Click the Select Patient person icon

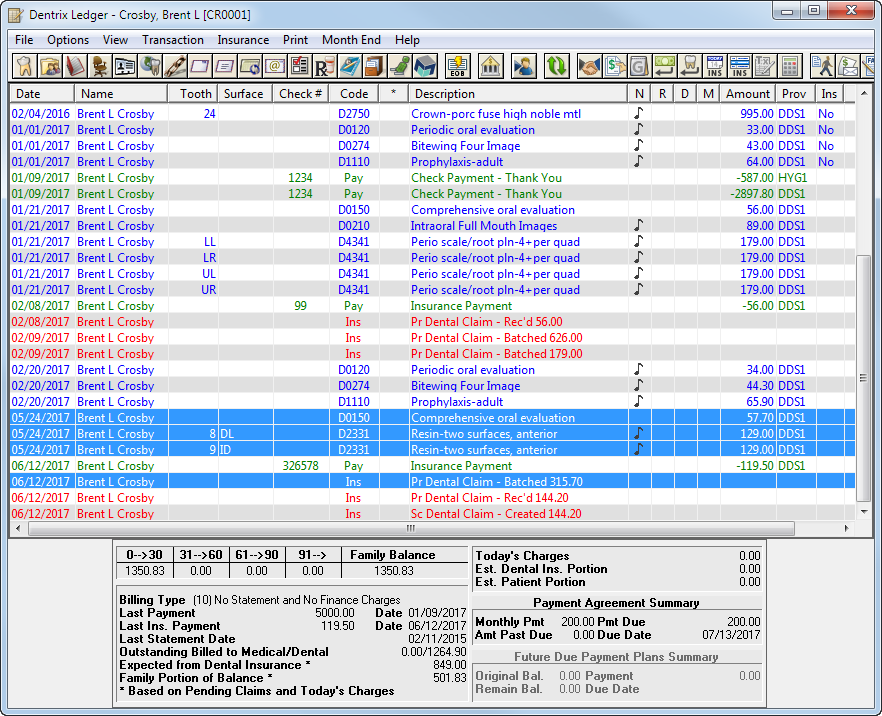pos(523,66)
